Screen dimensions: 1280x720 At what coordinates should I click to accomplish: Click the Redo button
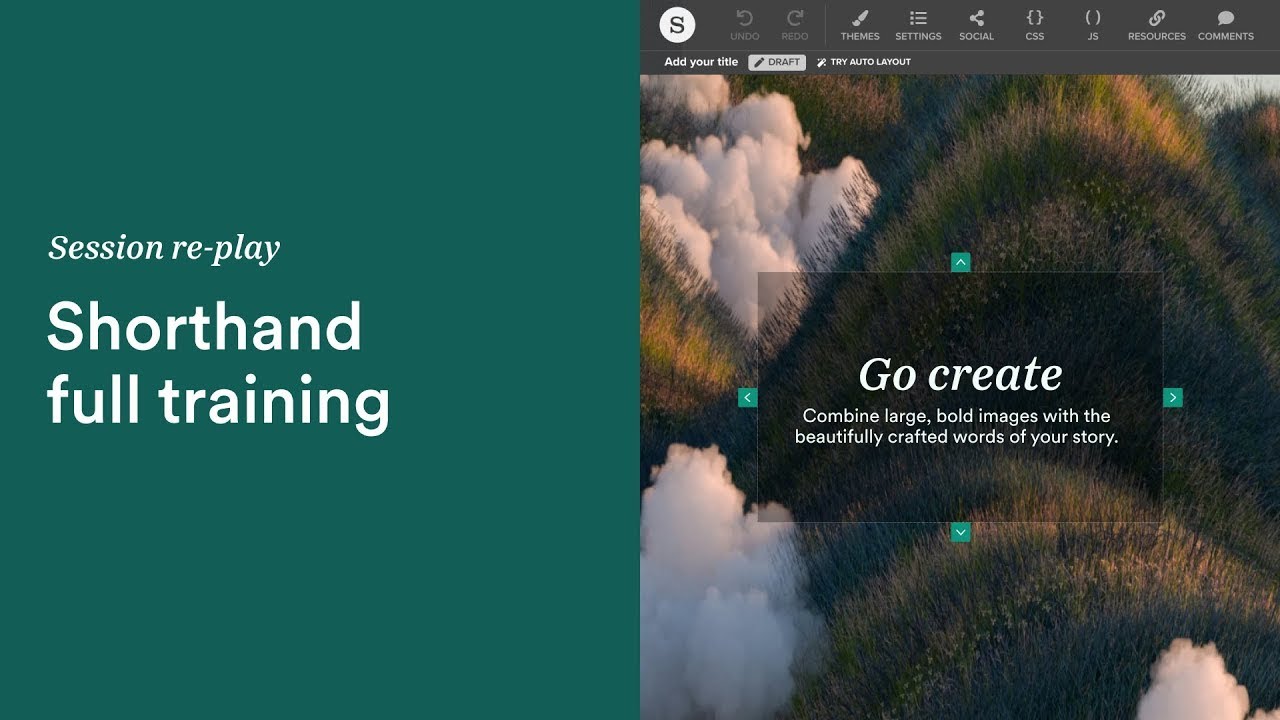point(795,25)
